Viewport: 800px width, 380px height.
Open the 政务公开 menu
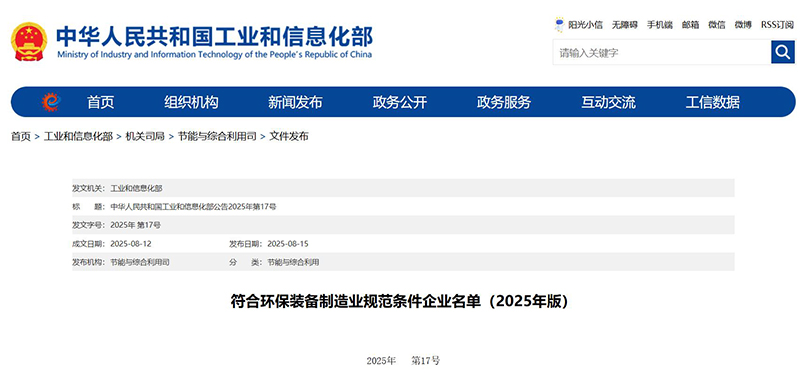point(399,103)
